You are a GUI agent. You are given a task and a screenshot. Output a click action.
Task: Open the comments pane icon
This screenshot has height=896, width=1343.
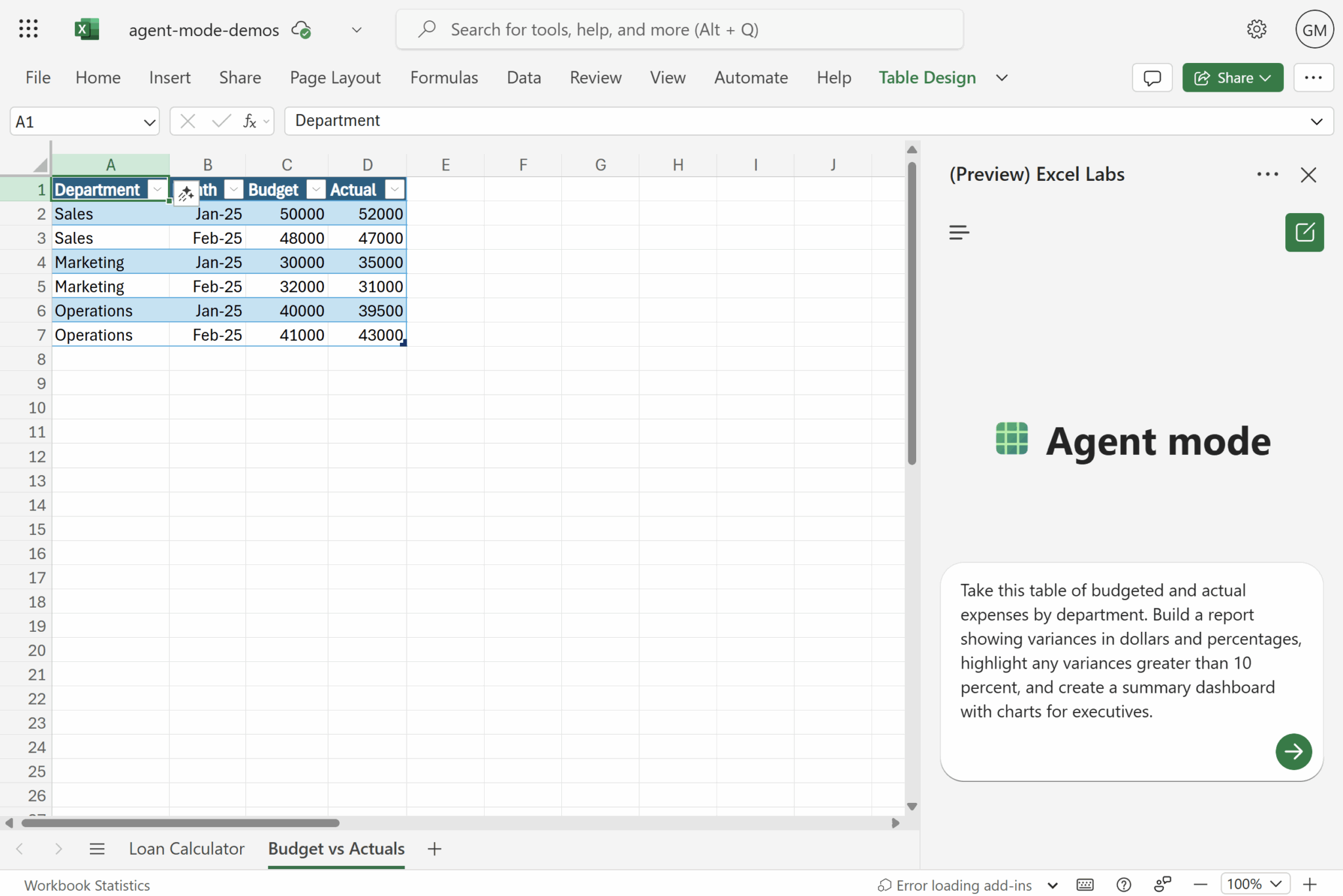[1152, 78]
